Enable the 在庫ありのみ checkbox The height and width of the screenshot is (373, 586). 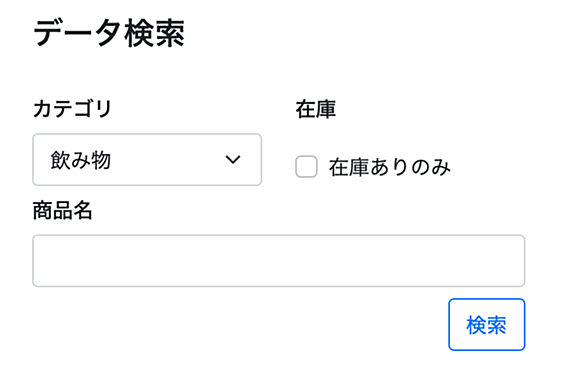click(x=306, y=167)
